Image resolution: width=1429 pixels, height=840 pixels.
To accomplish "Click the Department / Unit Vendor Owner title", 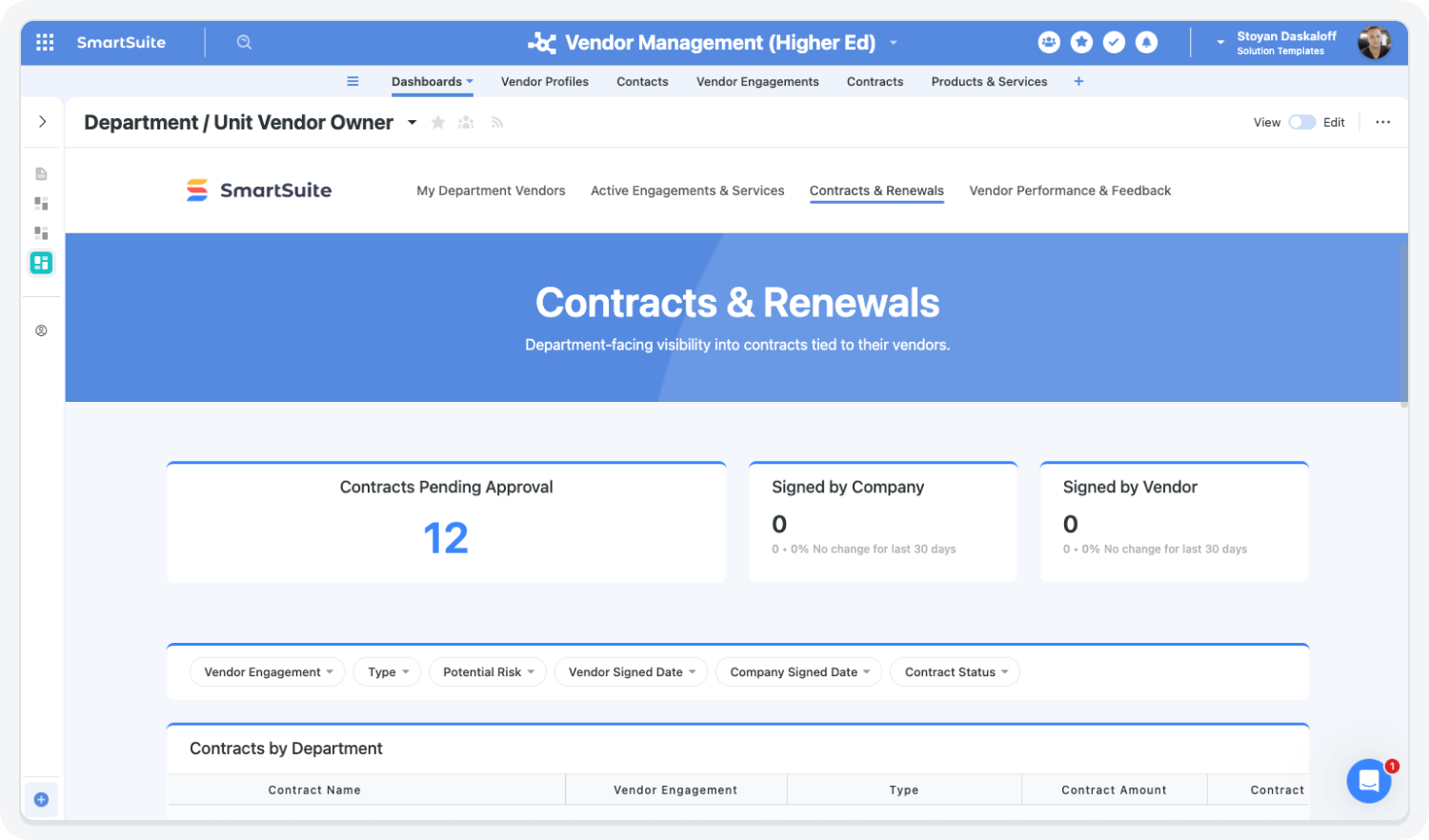I will tap(238, 122).
